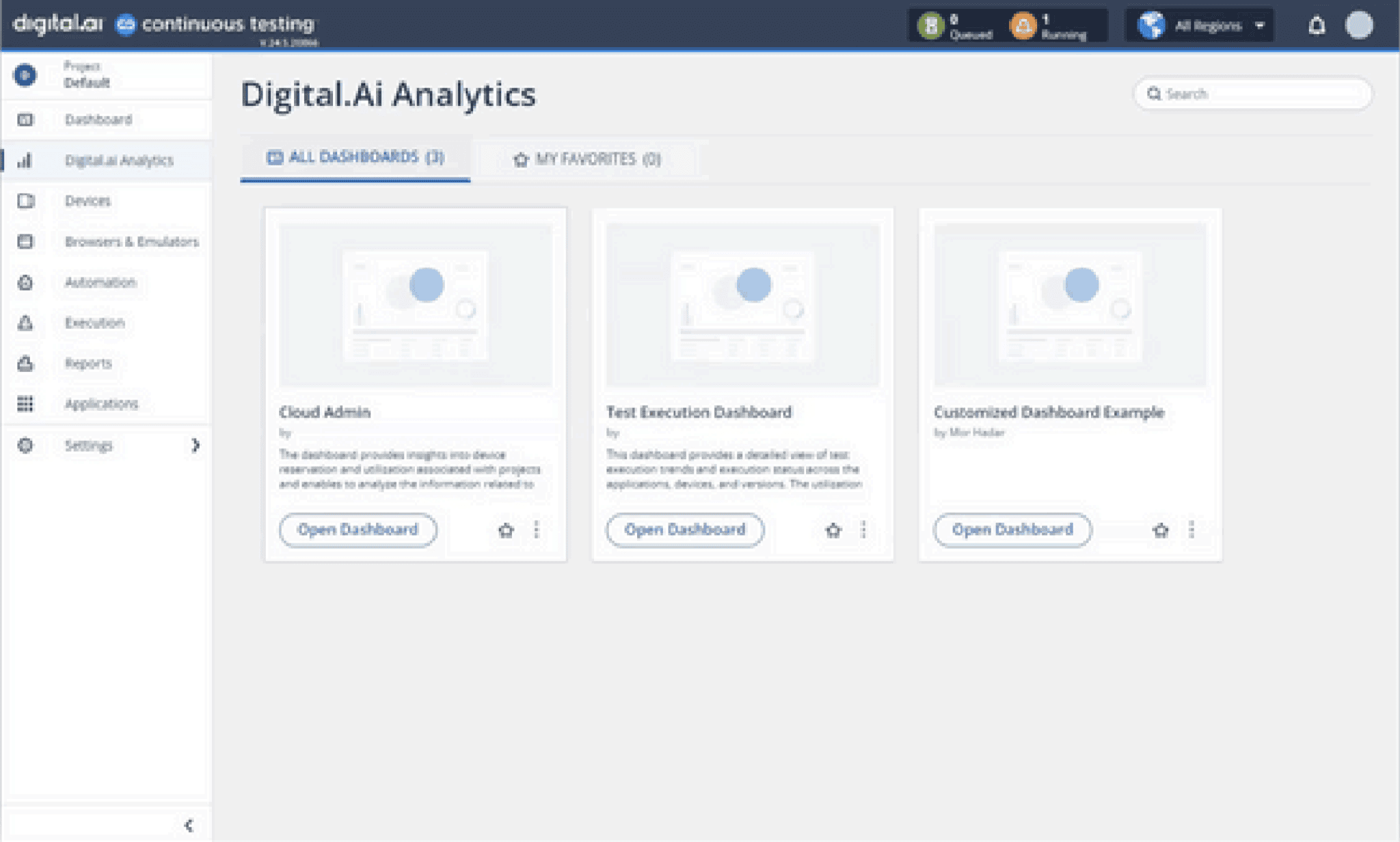
Task: Click the notification bell icon
Action: pyautogui.click(x=1315, y=25)
